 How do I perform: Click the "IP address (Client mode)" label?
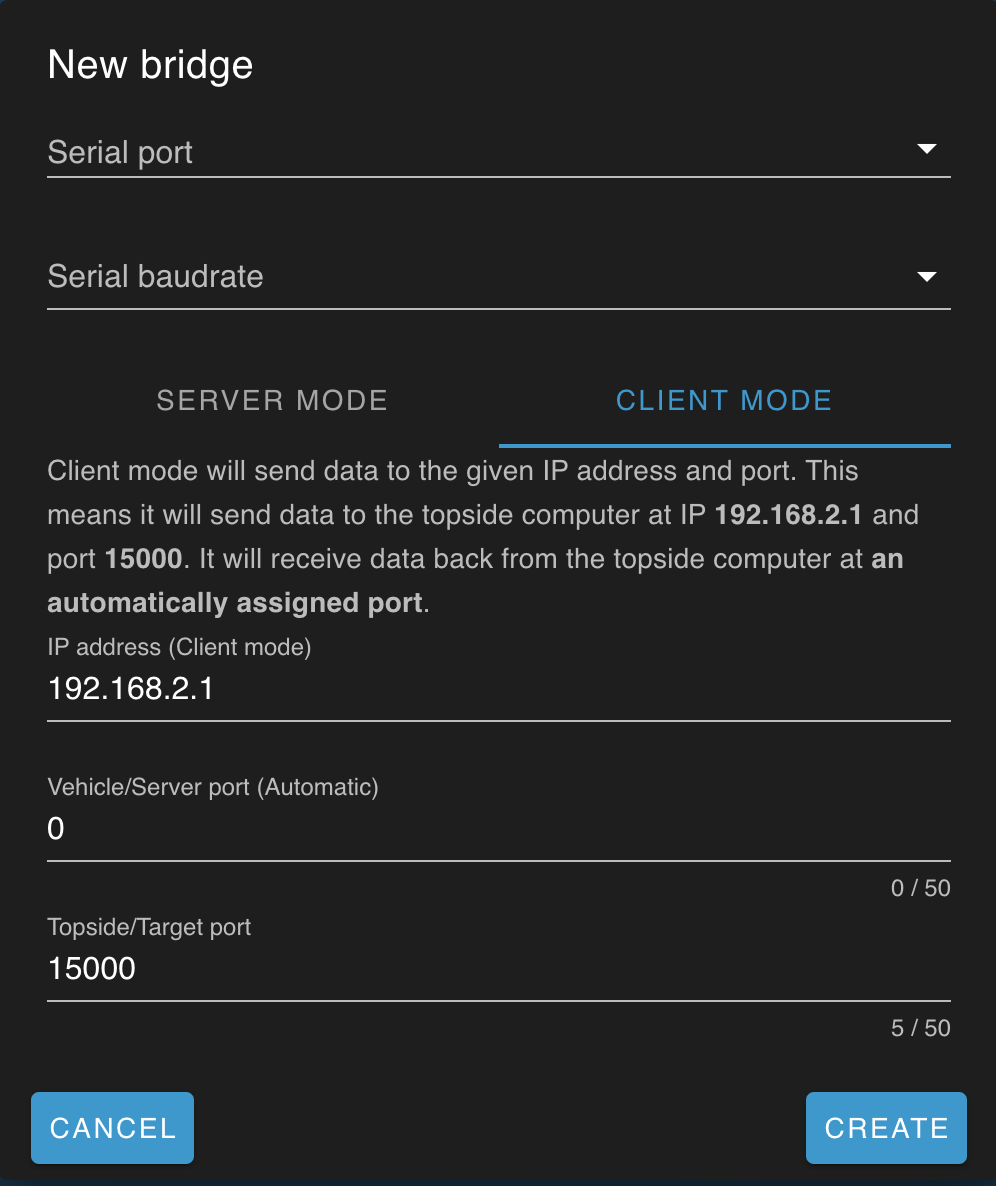click(180, 648)
